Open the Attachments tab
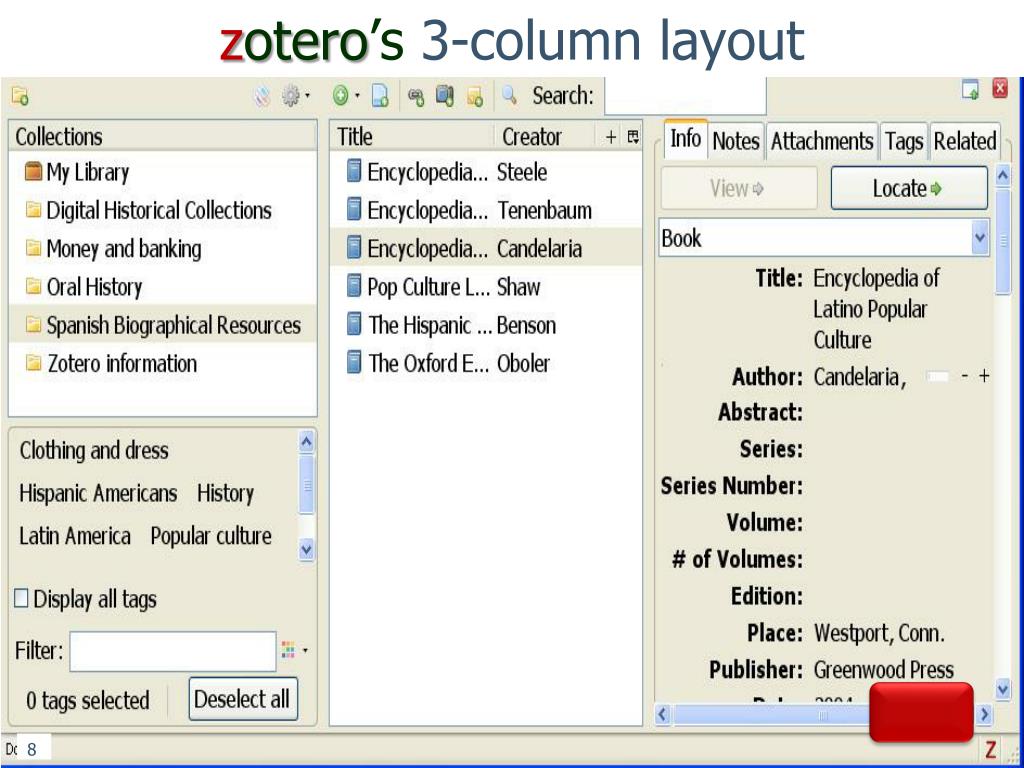This screenshot has width=1024, height=768. [x=822, y=140]
